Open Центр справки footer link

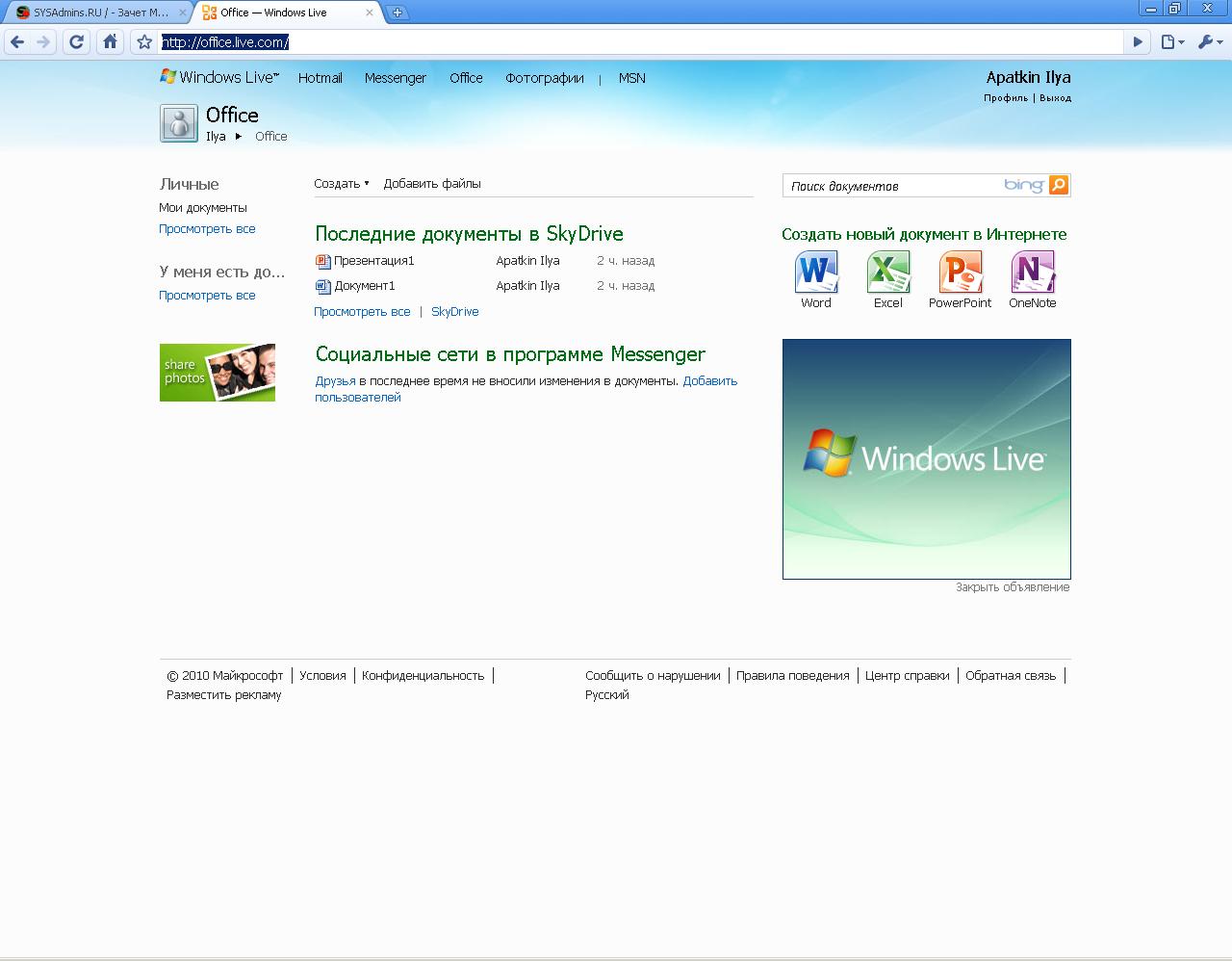908,676
